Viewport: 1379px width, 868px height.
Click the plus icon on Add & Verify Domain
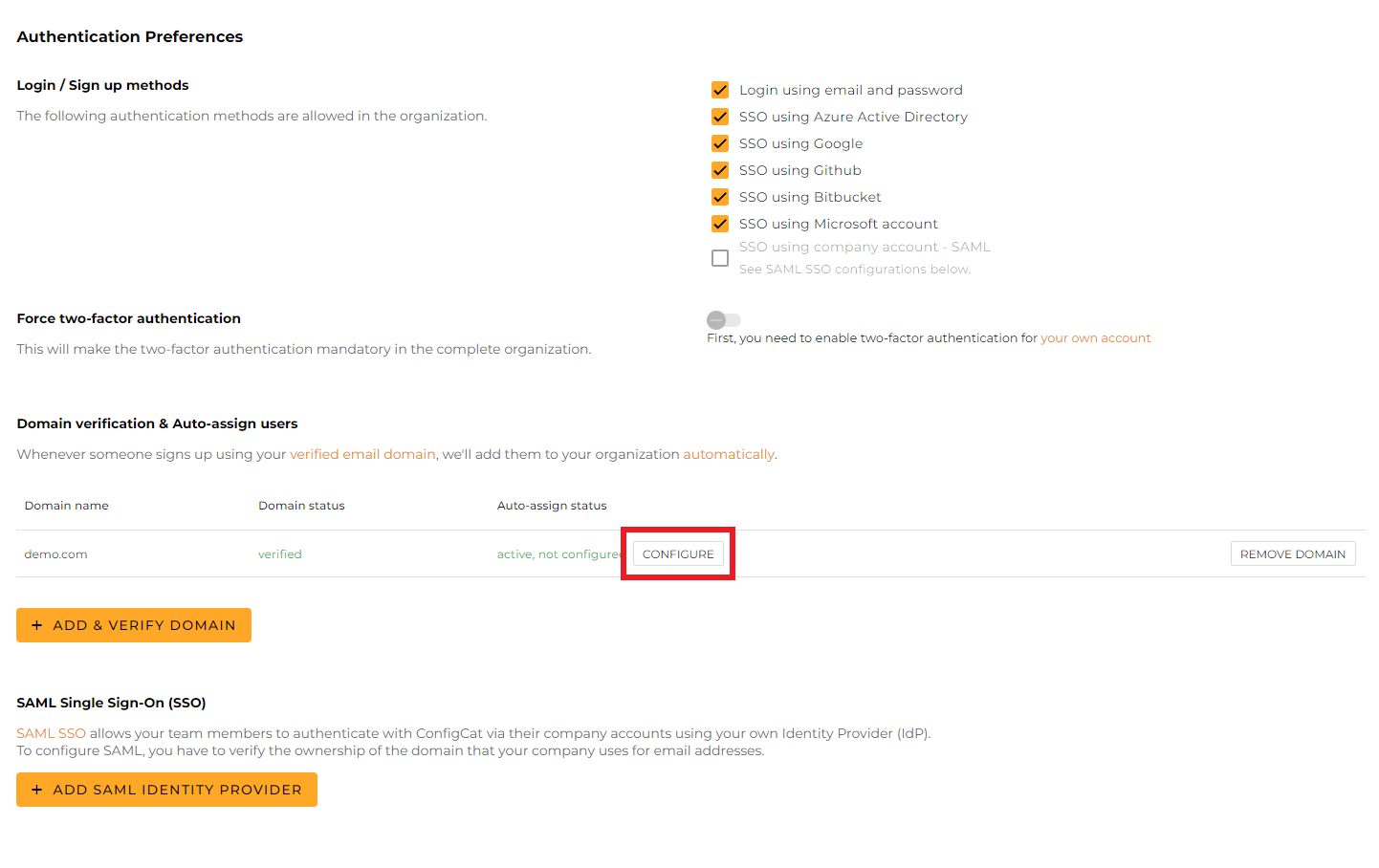coord(37,624)
